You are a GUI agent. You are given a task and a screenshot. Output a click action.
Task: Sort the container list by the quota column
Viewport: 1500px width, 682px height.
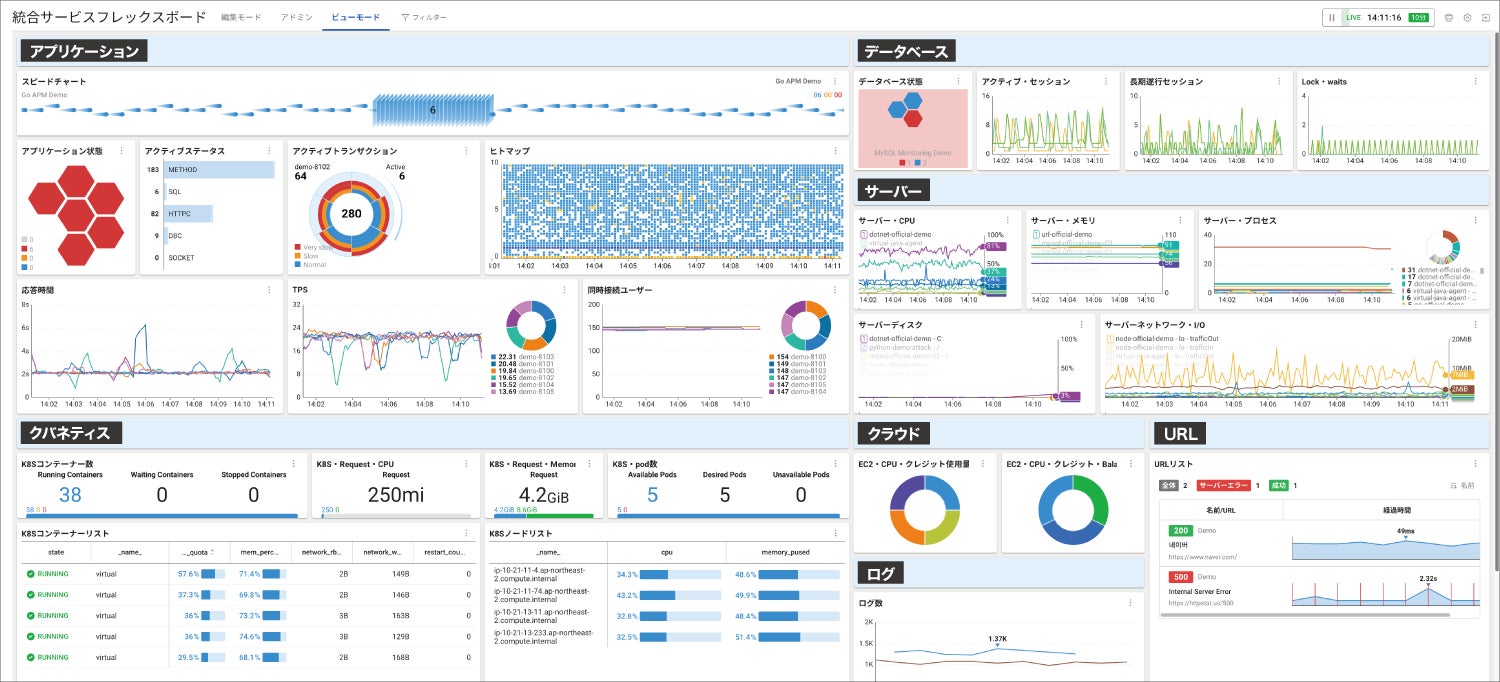tap(196, 551)
